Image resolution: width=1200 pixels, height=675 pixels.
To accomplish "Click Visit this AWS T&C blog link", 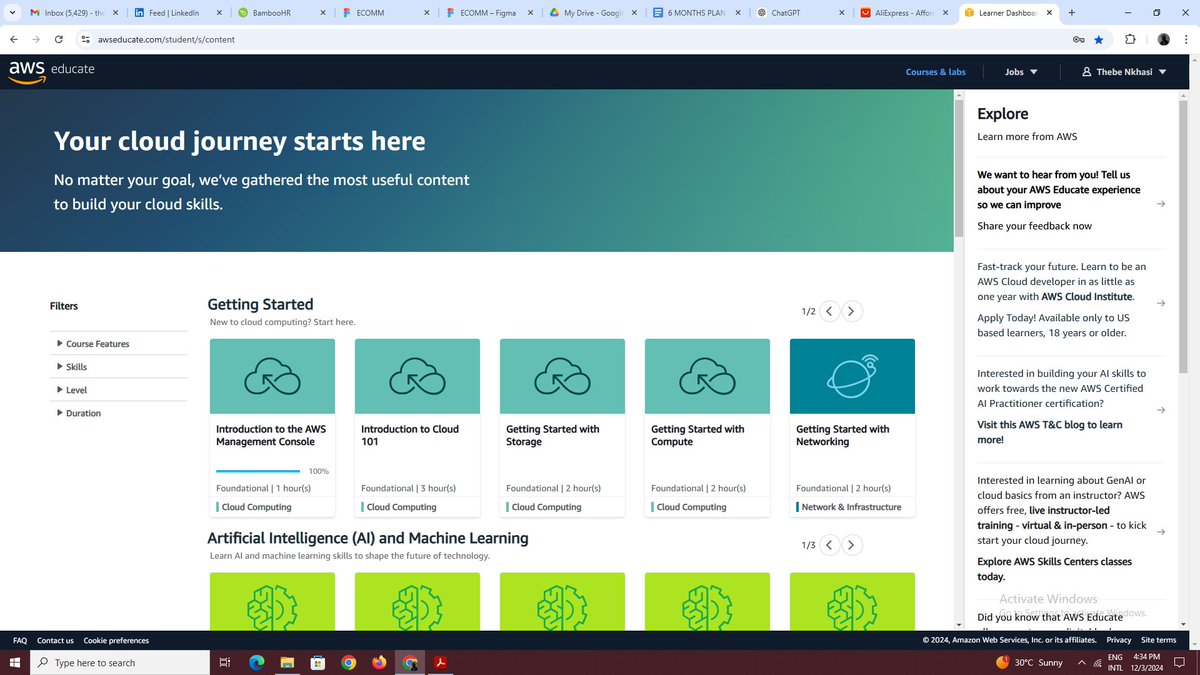I will 1050,432.
